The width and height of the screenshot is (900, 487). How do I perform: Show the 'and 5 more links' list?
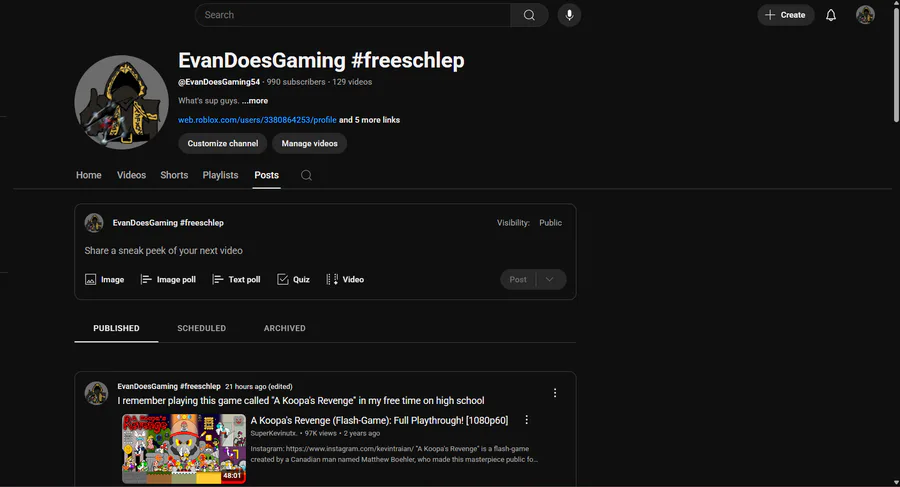(x=369, y=120)
